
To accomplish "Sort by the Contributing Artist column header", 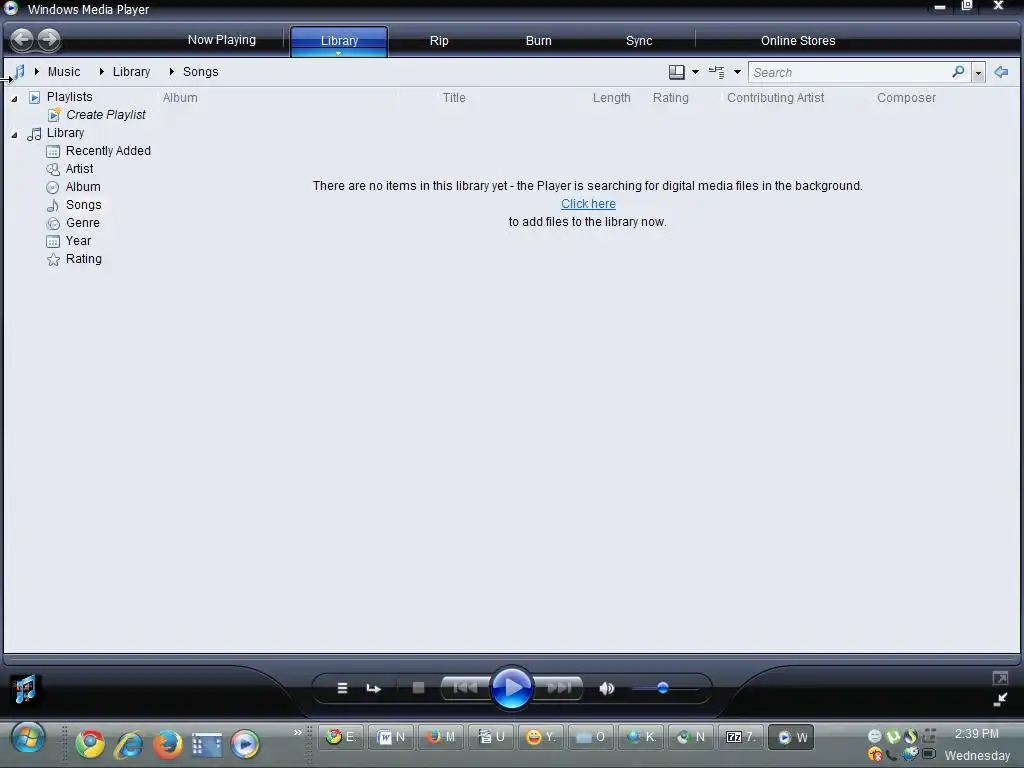I will [x=776, y=98].
